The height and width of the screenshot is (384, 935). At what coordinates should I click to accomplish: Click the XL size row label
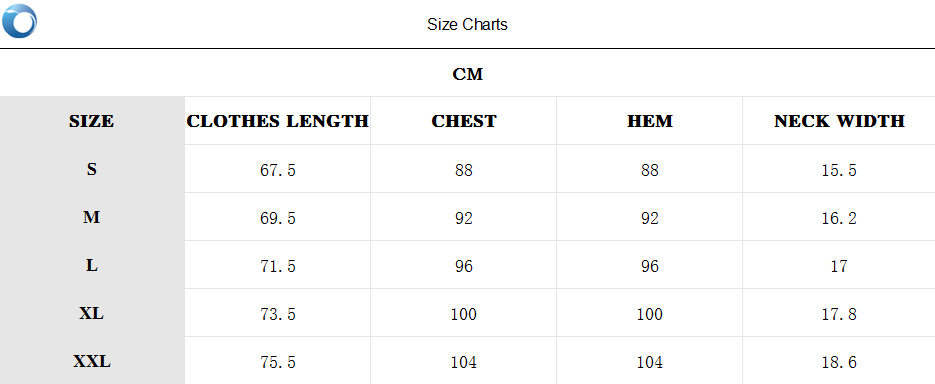tap(91, 314)
